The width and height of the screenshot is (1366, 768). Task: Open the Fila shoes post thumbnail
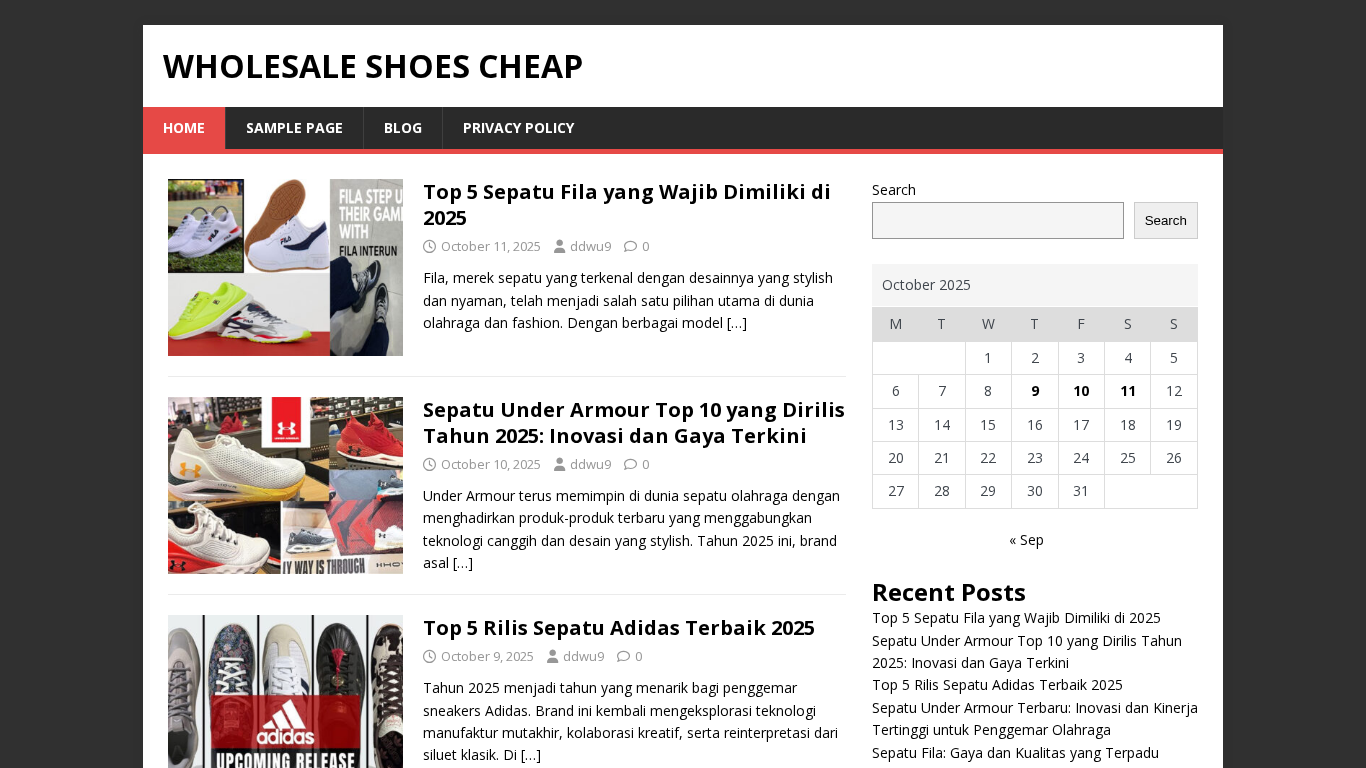click(285, 267)
